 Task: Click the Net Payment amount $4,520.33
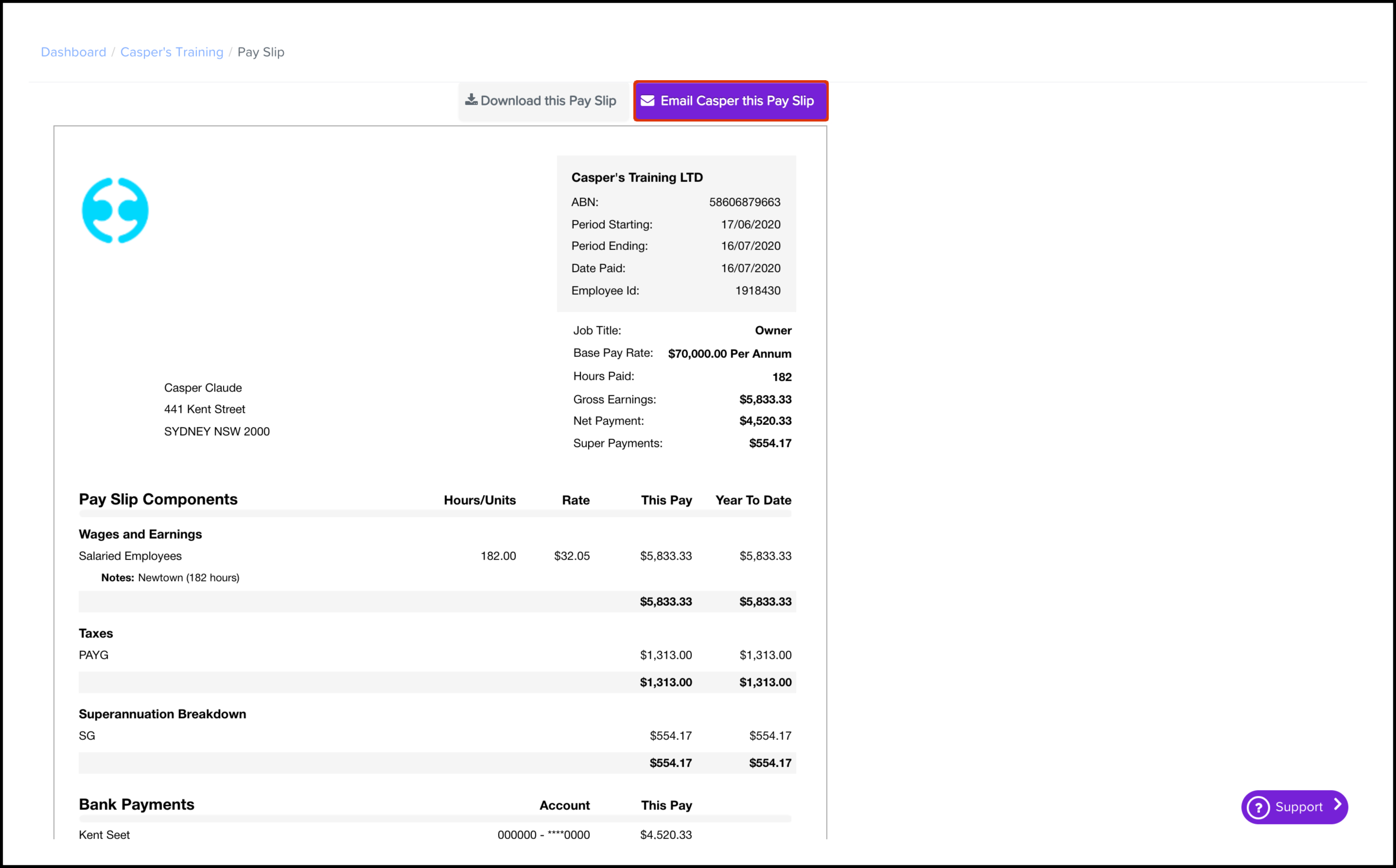(x=765, y=421)
